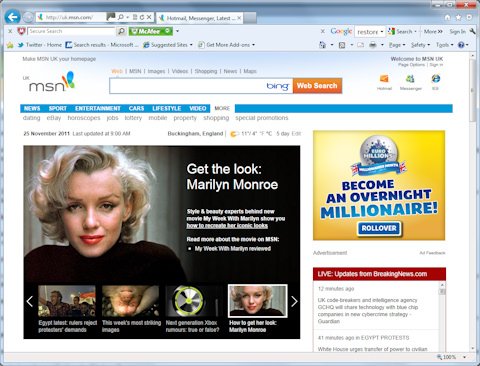This screenshot has width=480, height=366.
Task: Open the Page menu dropdown
Action: pyautogui.click(x=397, y=45)
